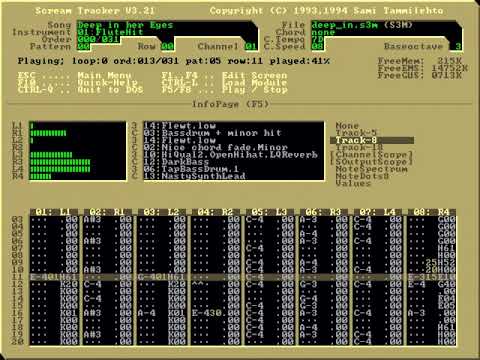
Task: Click the 'Edit Screen' shortcut text
Action: (255, 75)
